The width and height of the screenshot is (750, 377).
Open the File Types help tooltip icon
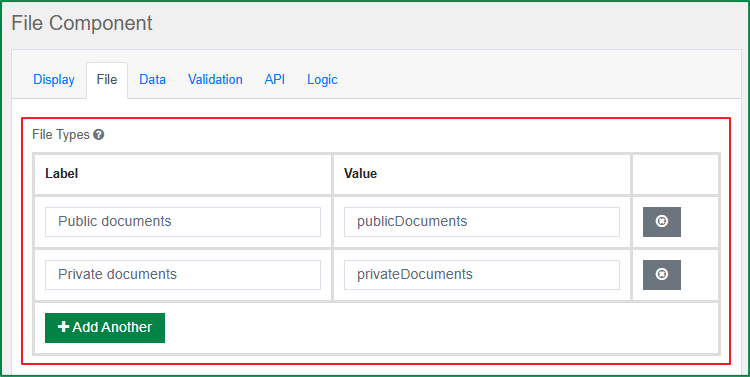tap(99, 135)
